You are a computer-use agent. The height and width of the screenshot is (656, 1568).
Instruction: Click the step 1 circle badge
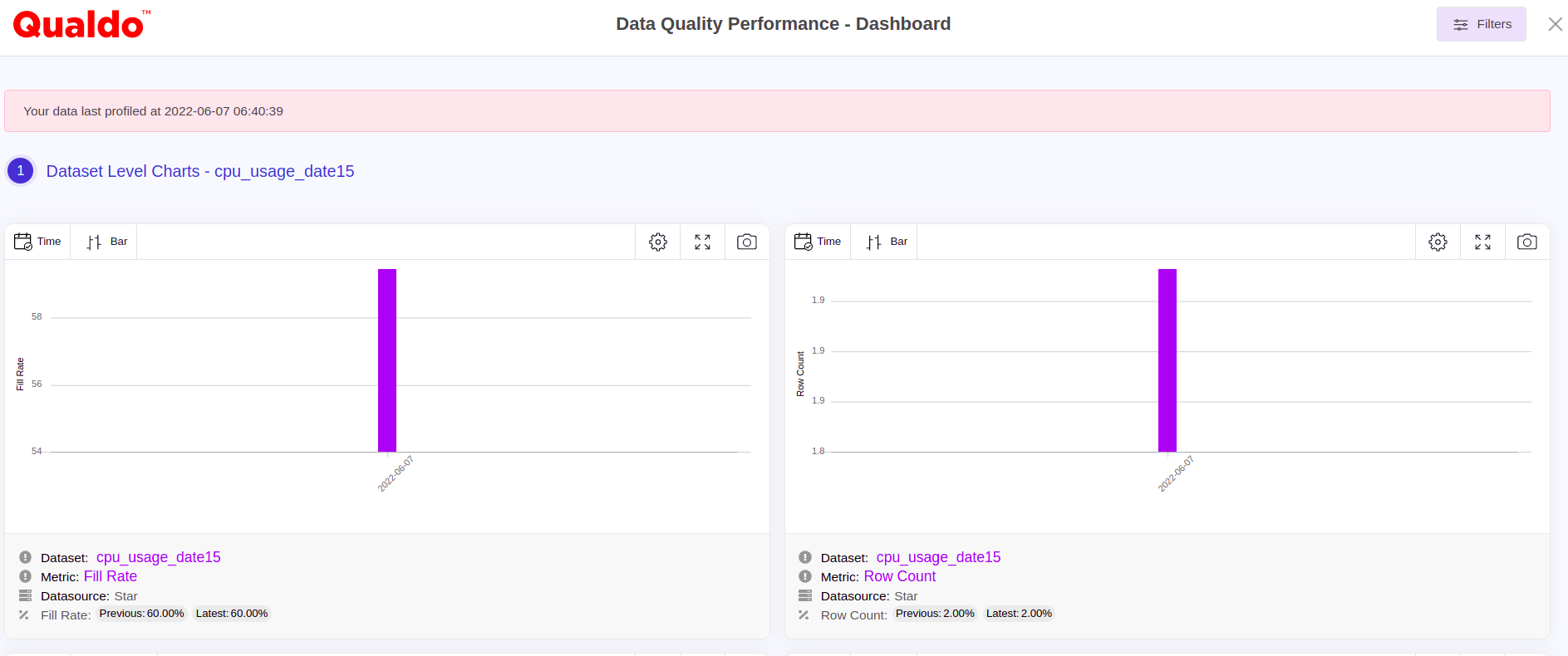click(21, 171)
